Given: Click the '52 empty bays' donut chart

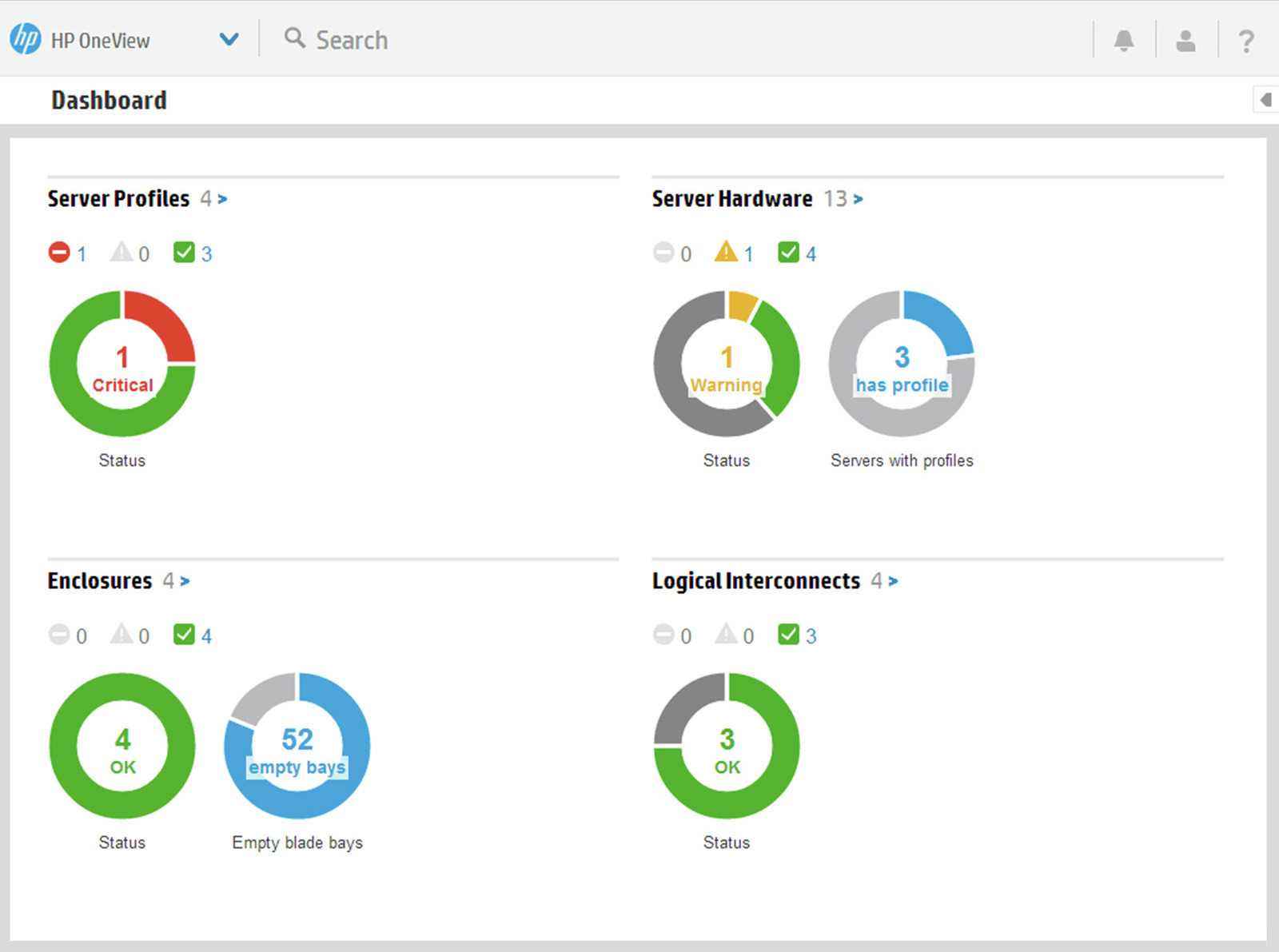Looking at the screenshot, I should coord(297,746).
